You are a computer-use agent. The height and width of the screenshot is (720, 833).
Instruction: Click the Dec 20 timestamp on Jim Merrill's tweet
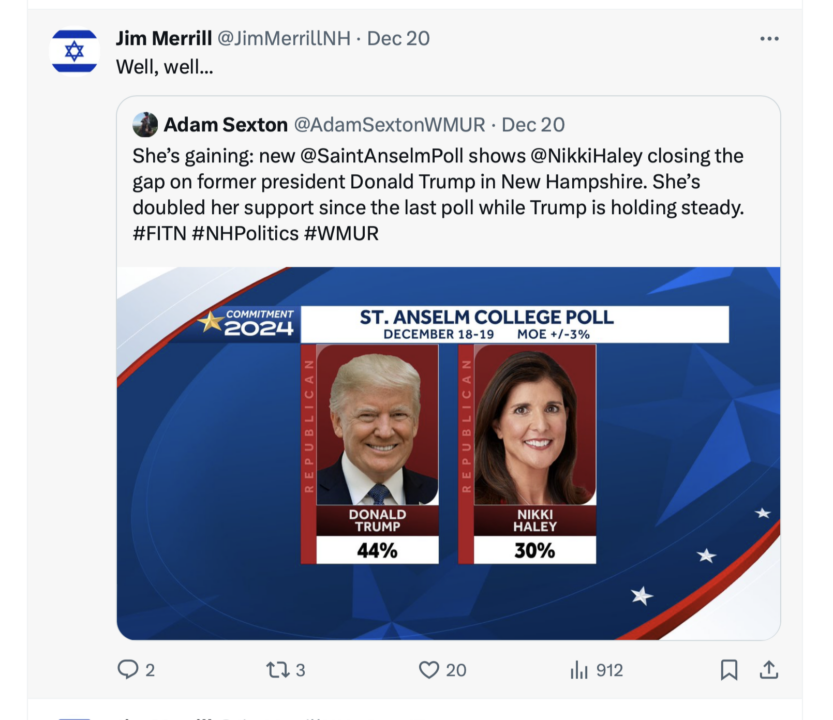pyautogui.click(x=398, y=38)
